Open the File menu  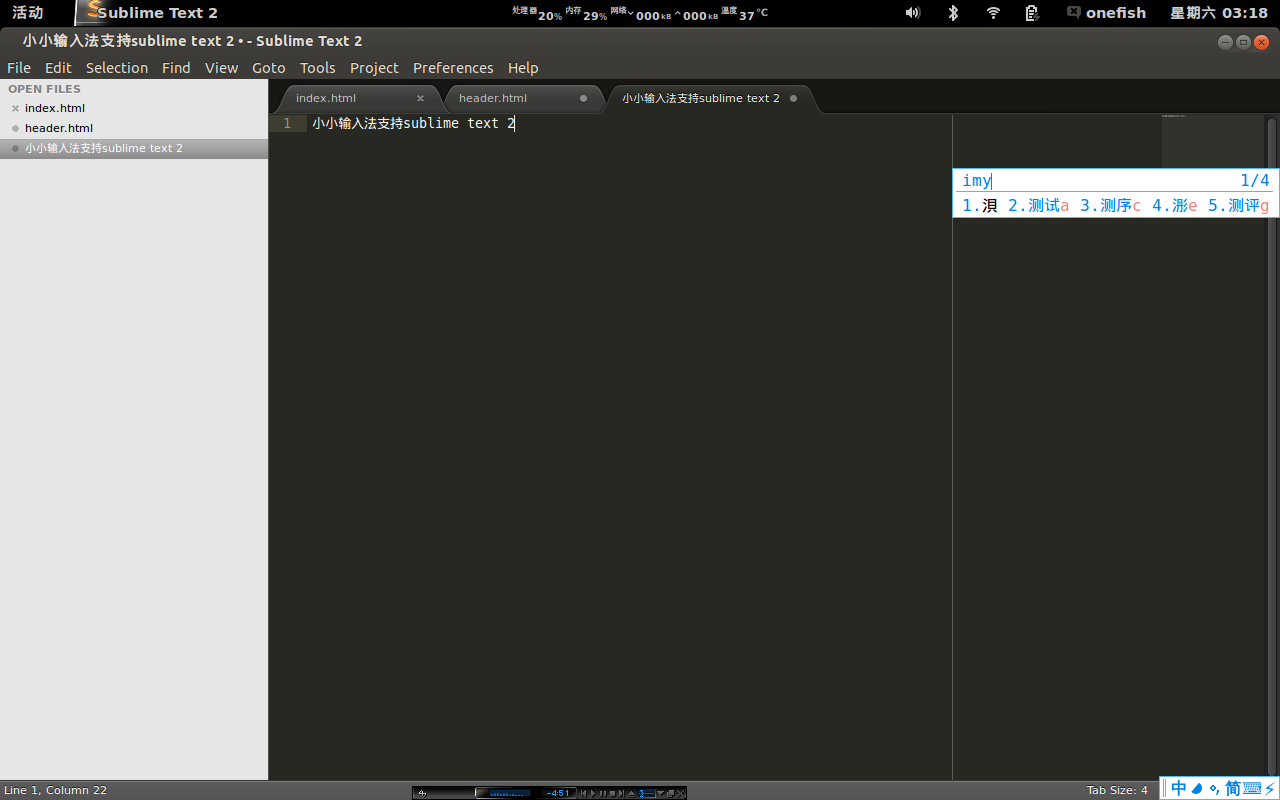(19, 68)
